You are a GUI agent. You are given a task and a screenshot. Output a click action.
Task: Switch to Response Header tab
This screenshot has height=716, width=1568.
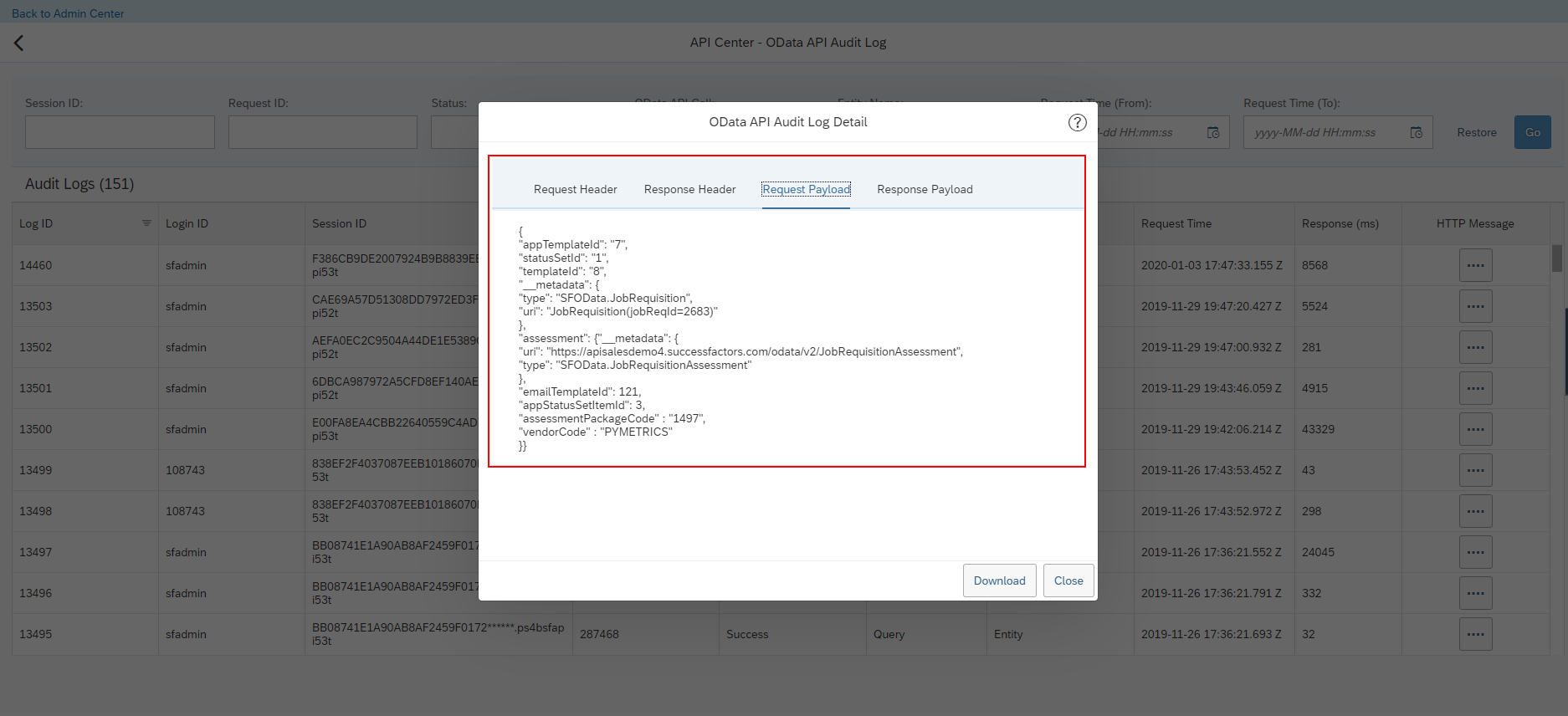point(689,189)
